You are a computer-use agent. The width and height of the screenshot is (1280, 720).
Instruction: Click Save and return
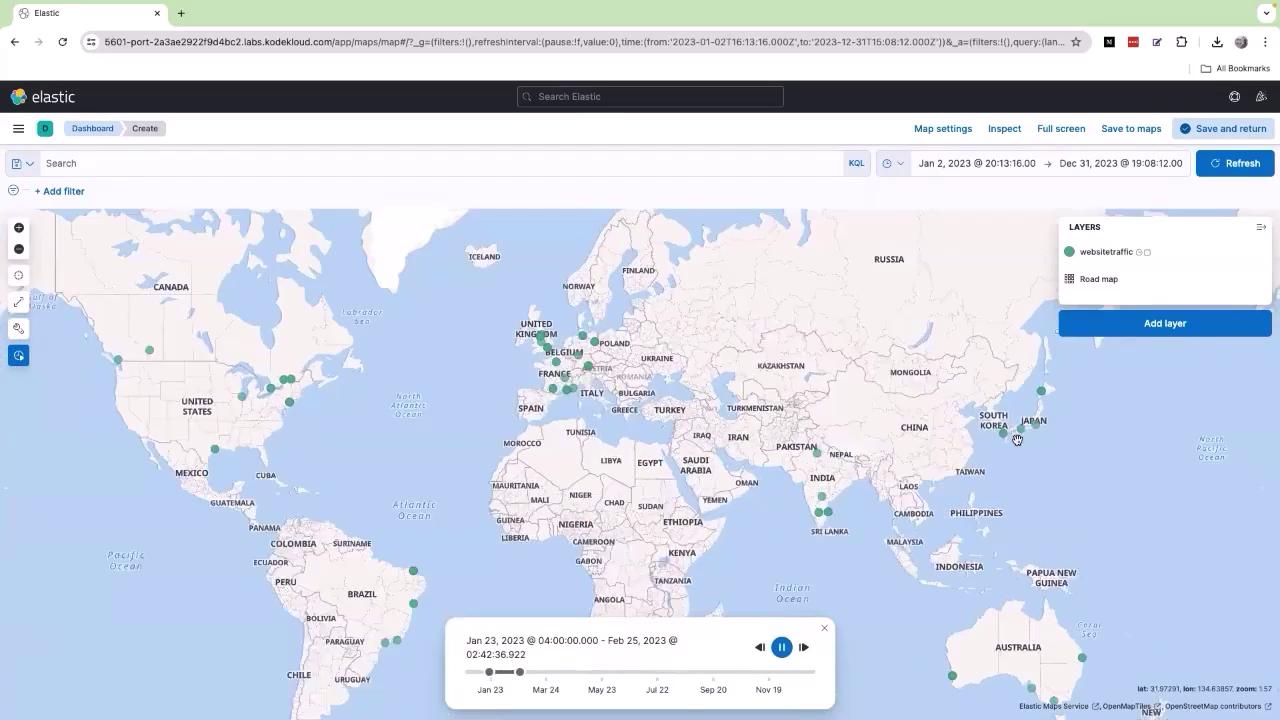click(1223, 128)
